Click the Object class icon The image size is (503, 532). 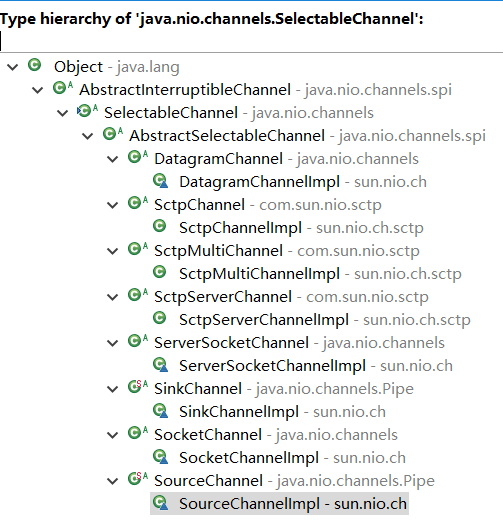coord(35,65)
